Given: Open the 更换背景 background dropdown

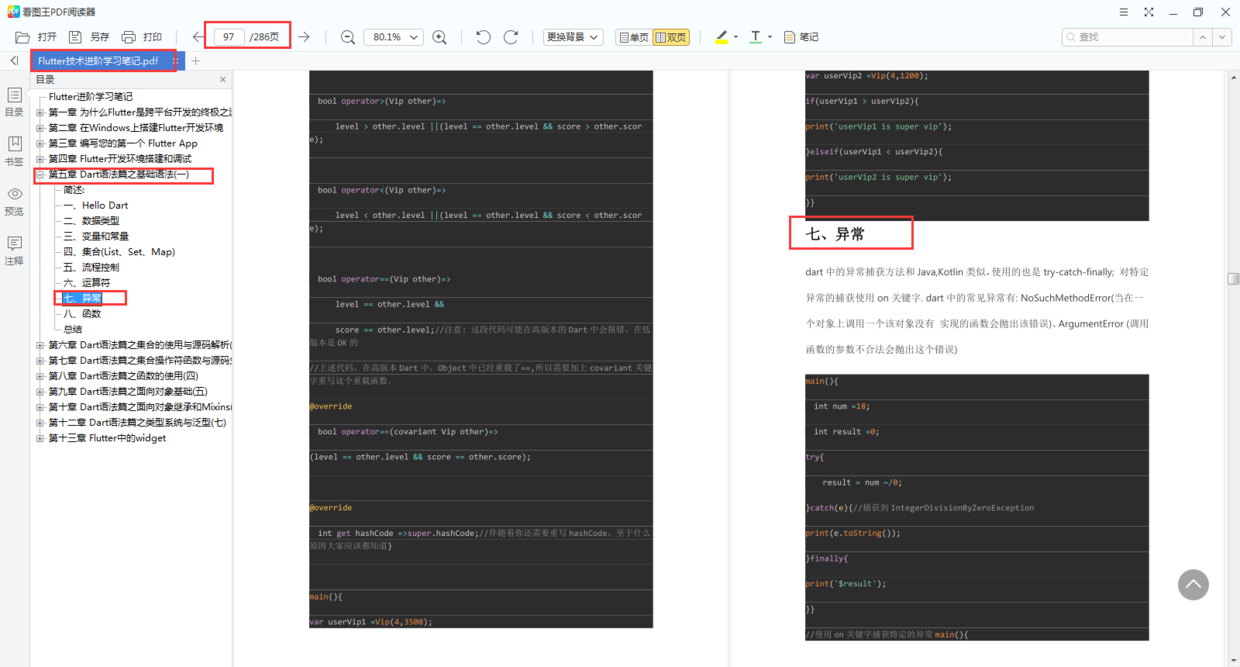Looking at the screenshot, I should [573, 37].
